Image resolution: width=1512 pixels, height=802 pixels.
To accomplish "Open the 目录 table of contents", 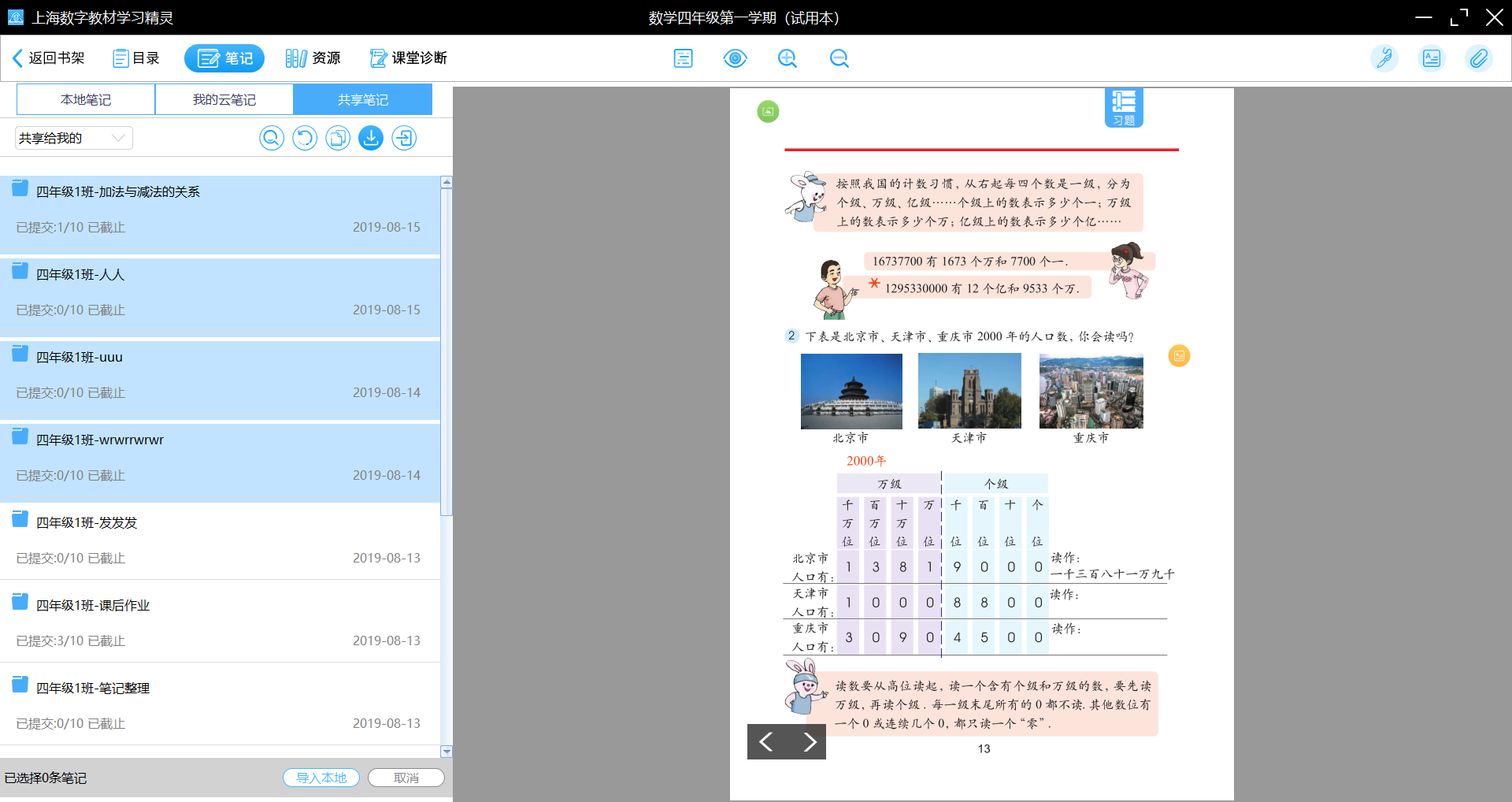I will pyautogui.click(x=136, y=58).
